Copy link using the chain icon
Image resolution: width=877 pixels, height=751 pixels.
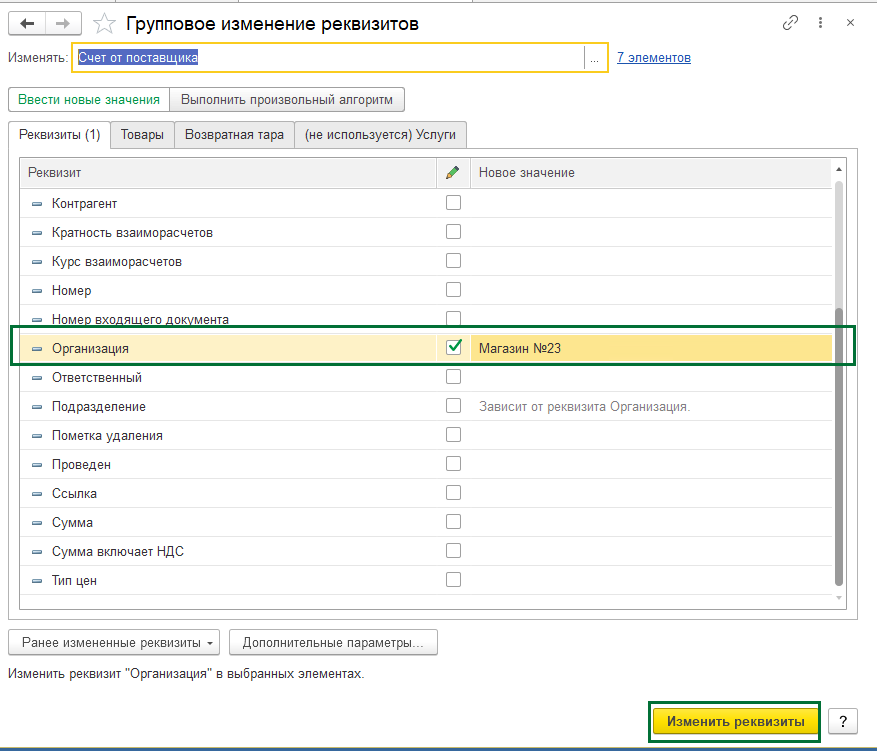pyautogui.click(x=790, y=22)
